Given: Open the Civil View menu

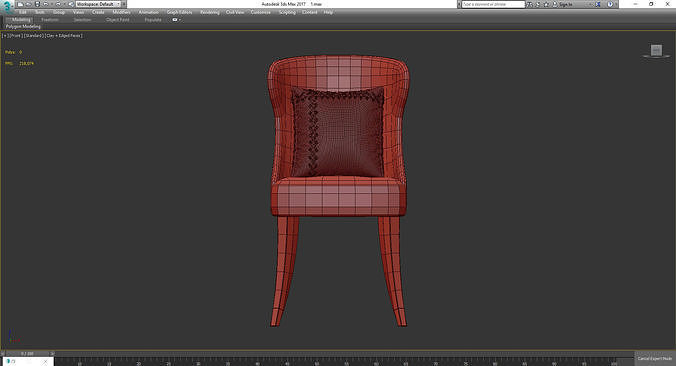Looking at the screenshot, I should (235, 12).
